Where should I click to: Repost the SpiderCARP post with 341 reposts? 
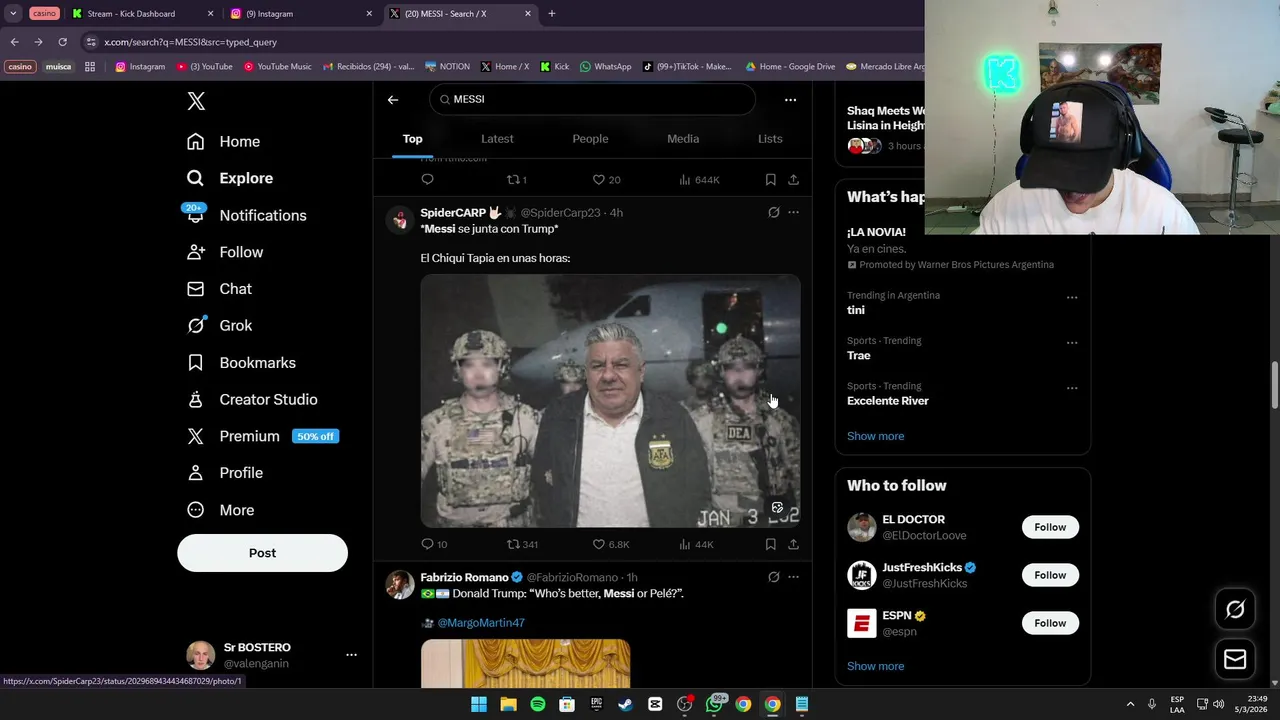pos(522,544)
